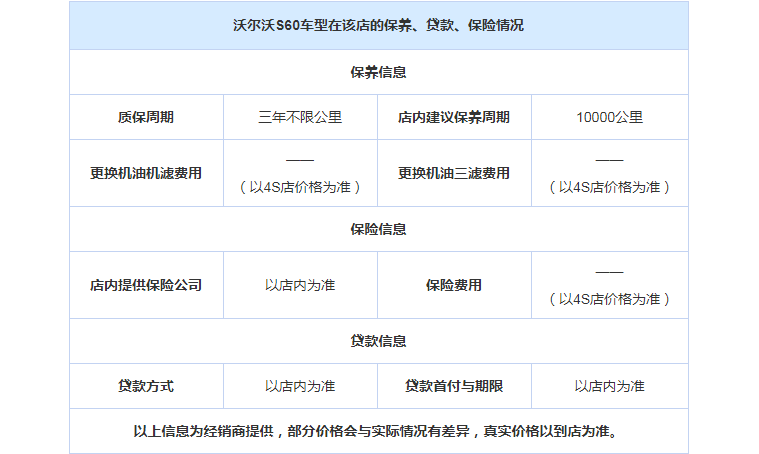This screenshot has width=759, height=454.
Task: Click the 保险费用 label cell
Action: (454, 285)
